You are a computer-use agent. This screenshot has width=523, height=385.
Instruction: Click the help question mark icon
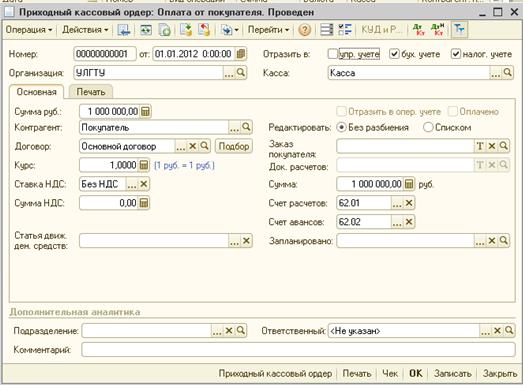pyautogui.click(x=305, y=30)
